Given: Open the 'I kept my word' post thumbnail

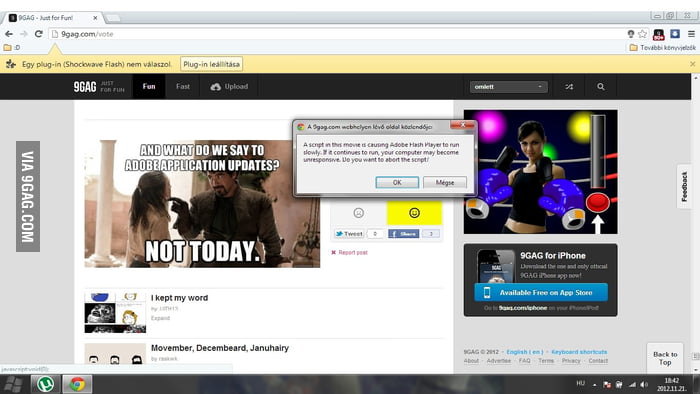Looking at the screenshot, I should coord(115,313).
